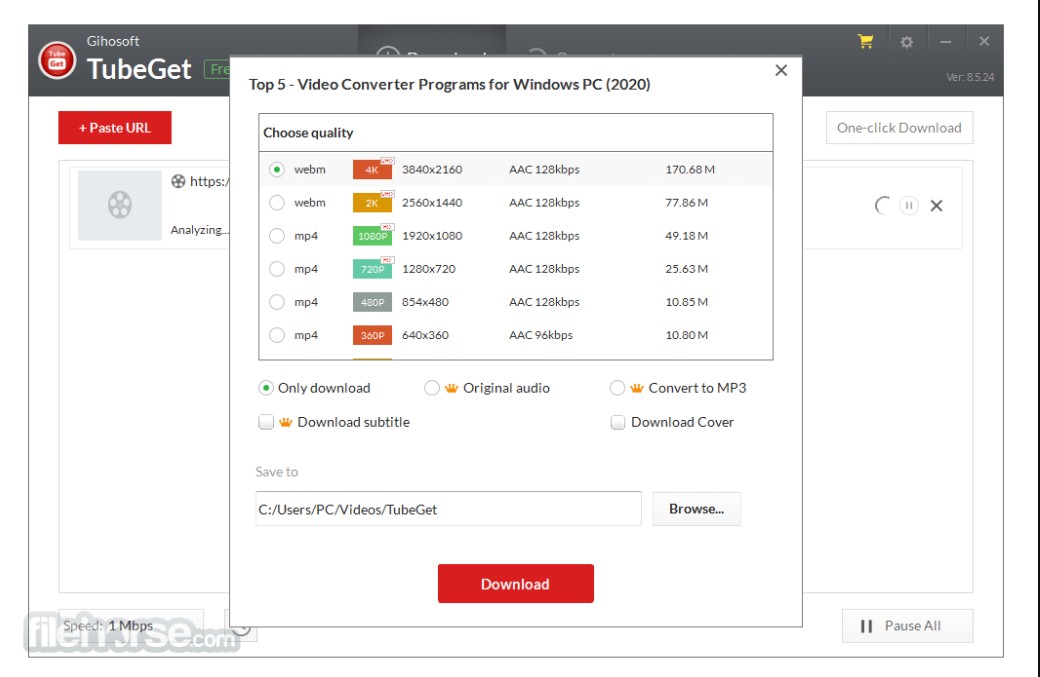This screenshot has height=677, width=1040.
Task: Select mp4 1920x1080 quality radio
Action: 277,235
